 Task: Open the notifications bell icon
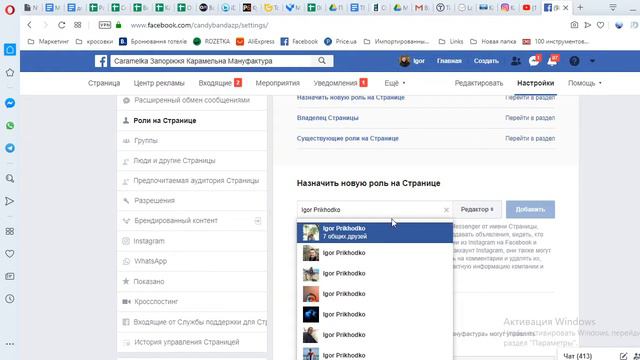552,61
